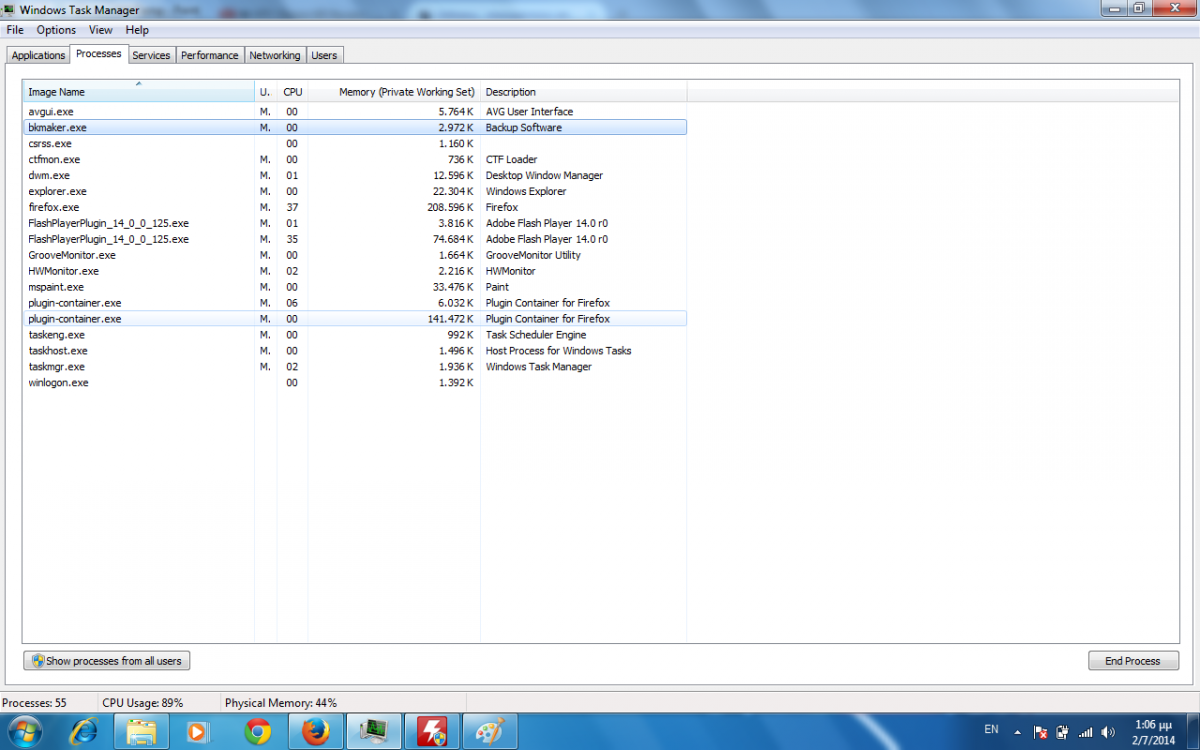
Task: Open Windows Explorer folder icon in taskbar
Action: [141, 731]
